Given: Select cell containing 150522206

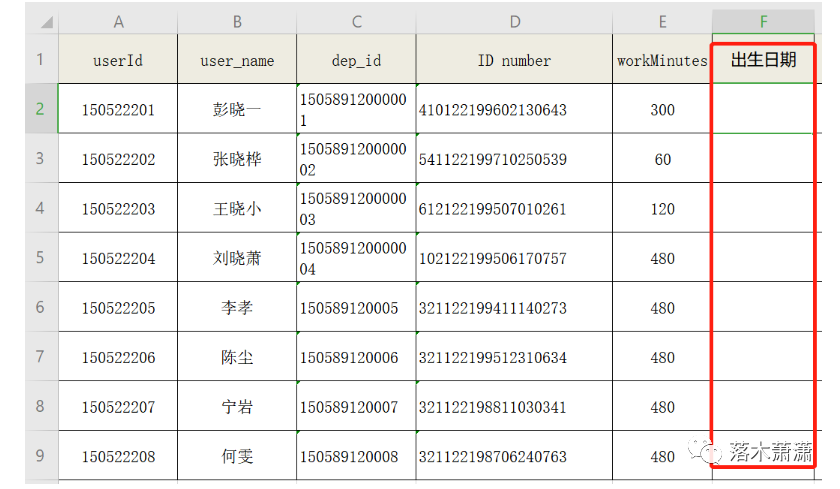Looking at the screenshot, I should point(118,357).
